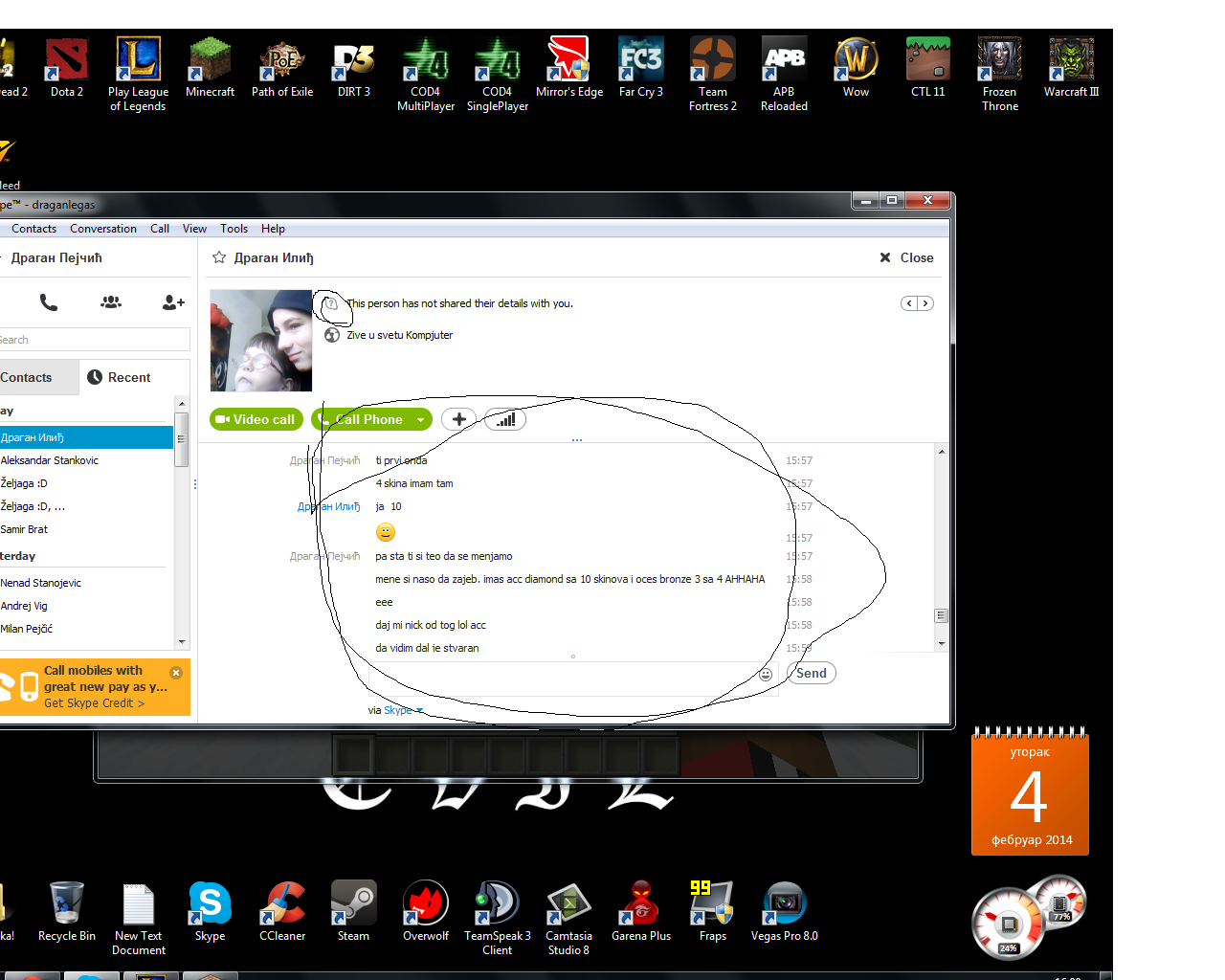Open the DIRT 3 shortcut

[353, 67]
